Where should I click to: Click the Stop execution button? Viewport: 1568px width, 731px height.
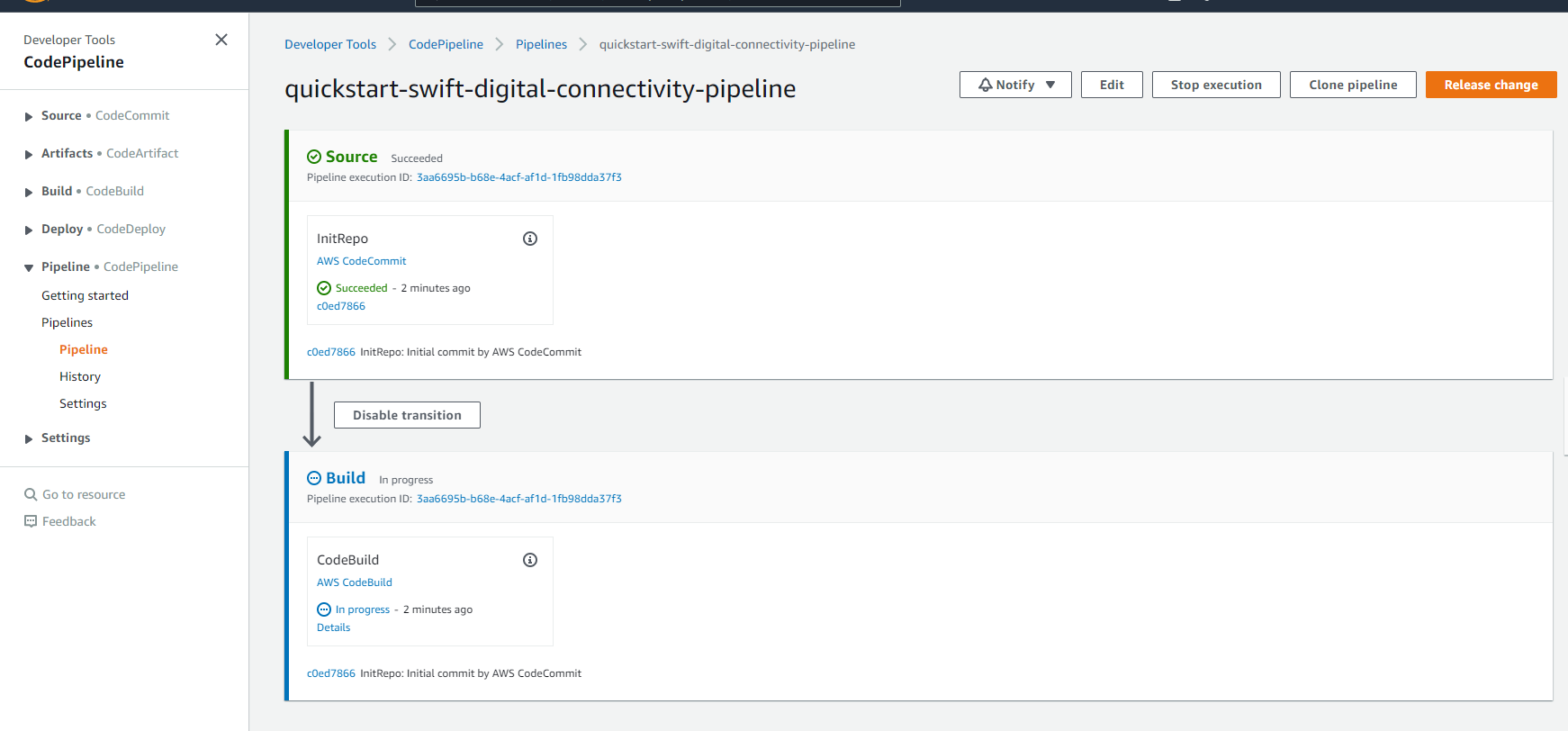tap(1216, 85)
